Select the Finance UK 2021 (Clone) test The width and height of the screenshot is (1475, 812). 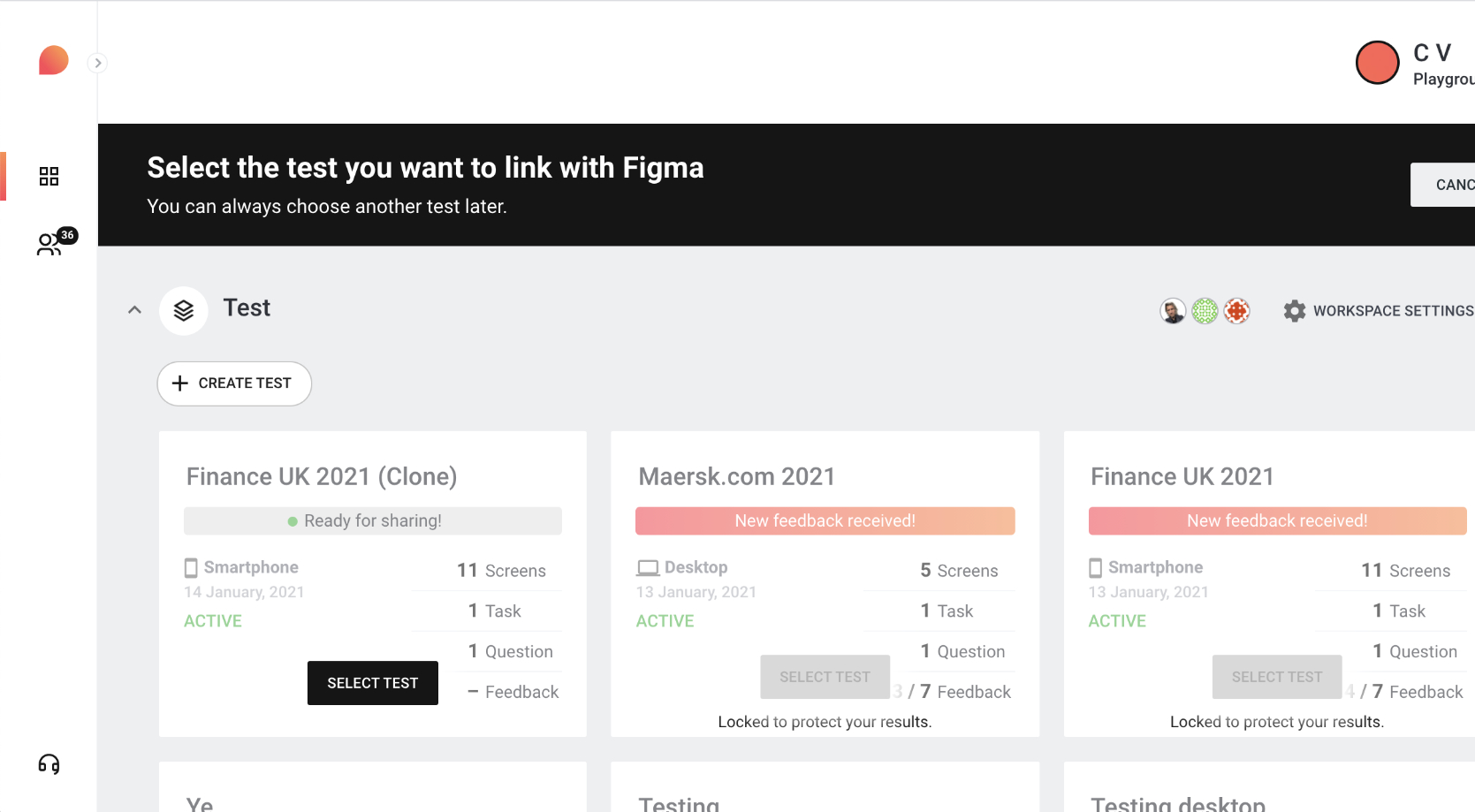click(x=372, y=683)
